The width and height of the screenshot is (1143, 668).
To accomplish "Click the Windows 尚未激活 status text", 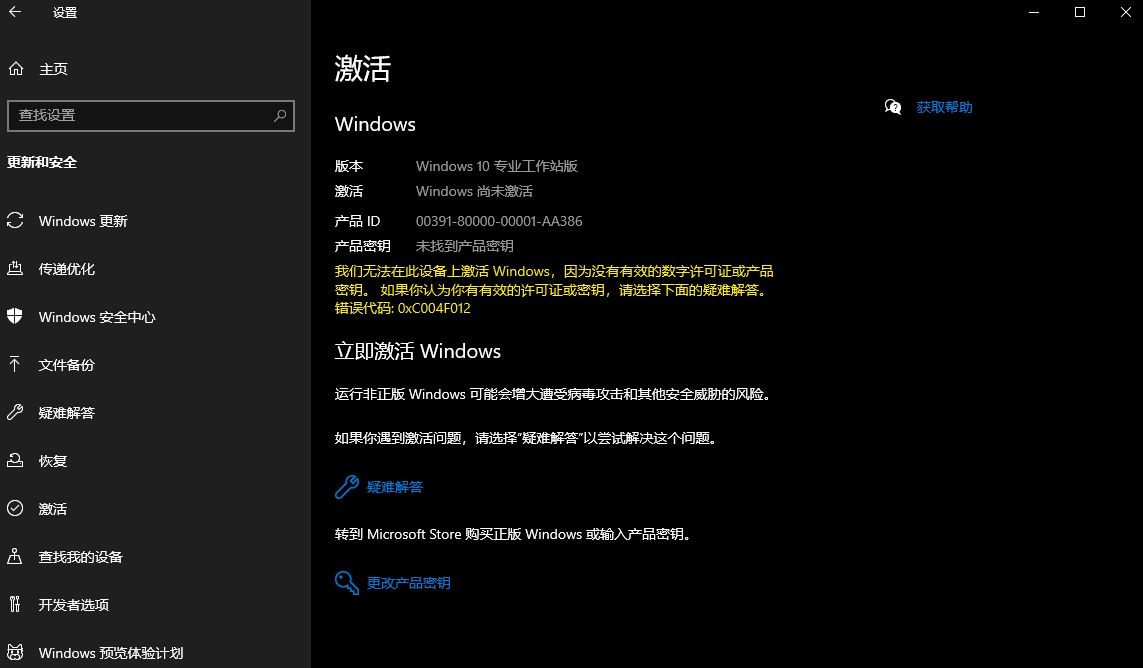I will (474, 191).
